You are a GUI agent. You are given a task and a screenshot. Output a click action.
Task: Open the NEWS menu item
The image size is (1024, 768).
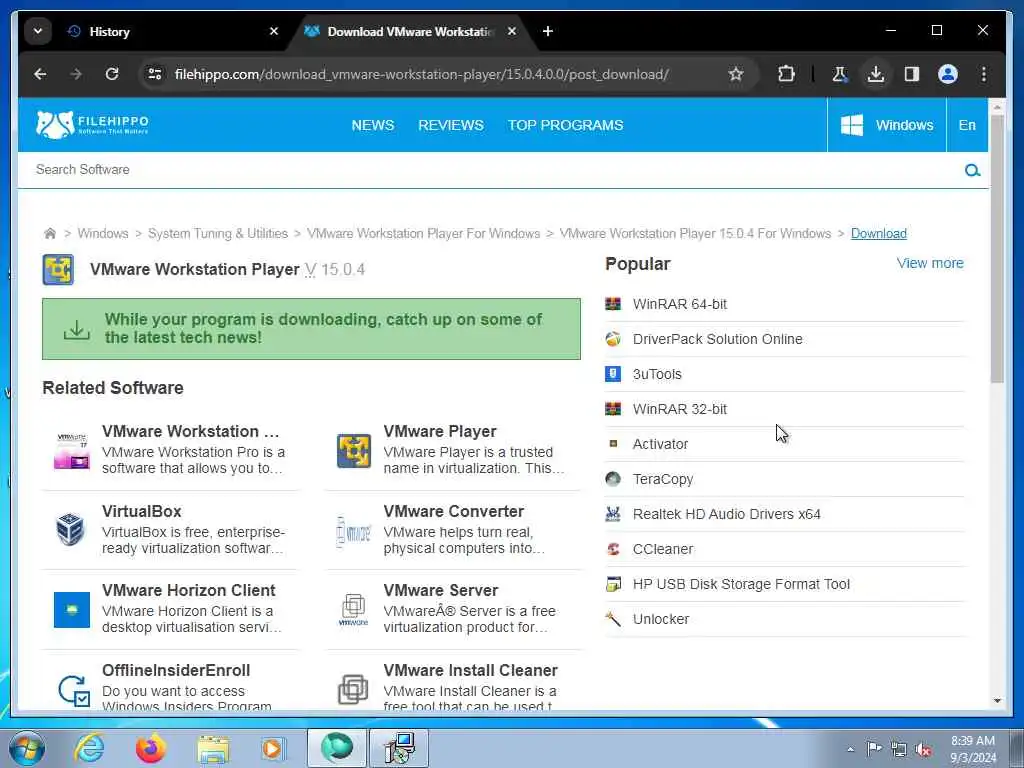coord(373,125)
